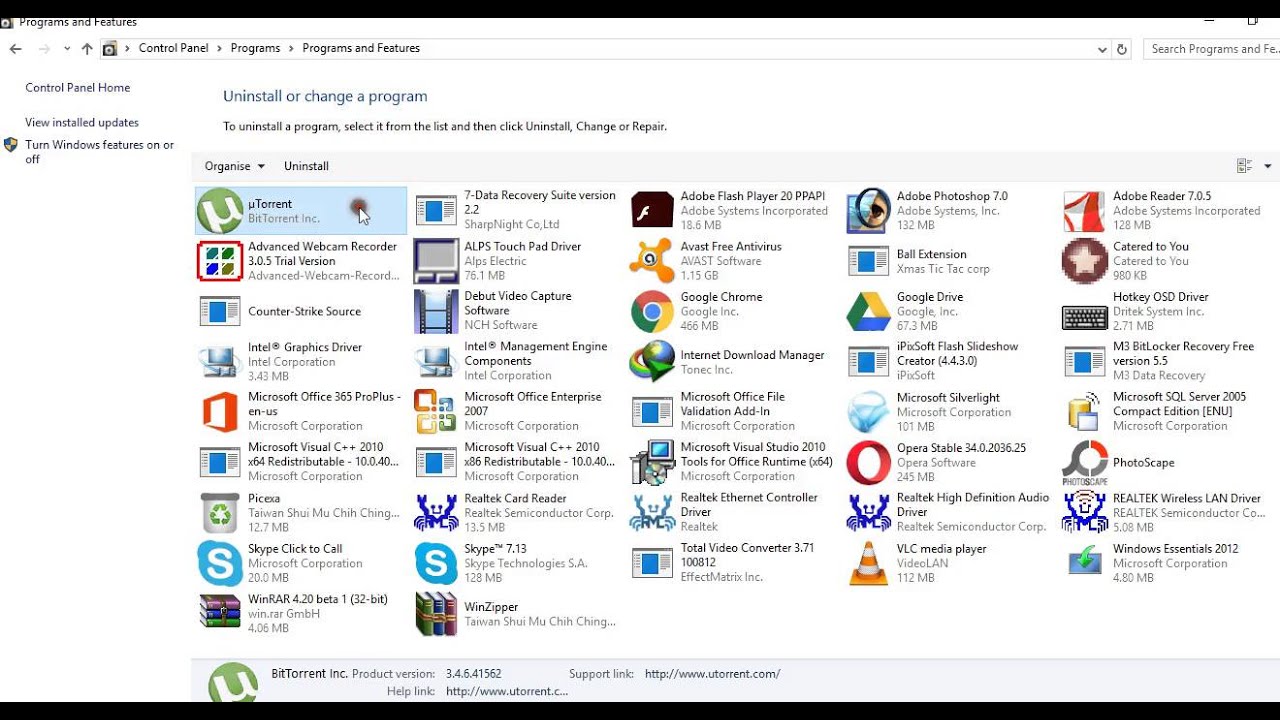Select the Picexa recycle bin icon

click(x=220, y=513)
